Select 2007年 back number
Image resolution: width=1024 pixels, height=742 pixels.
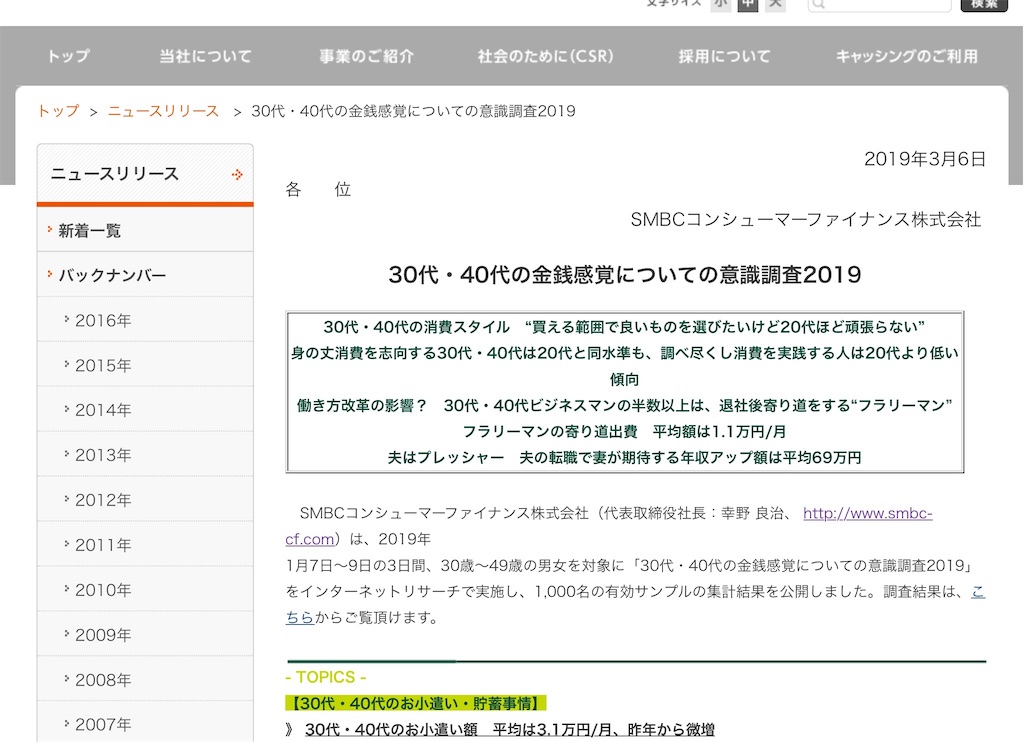pos(145,724)
